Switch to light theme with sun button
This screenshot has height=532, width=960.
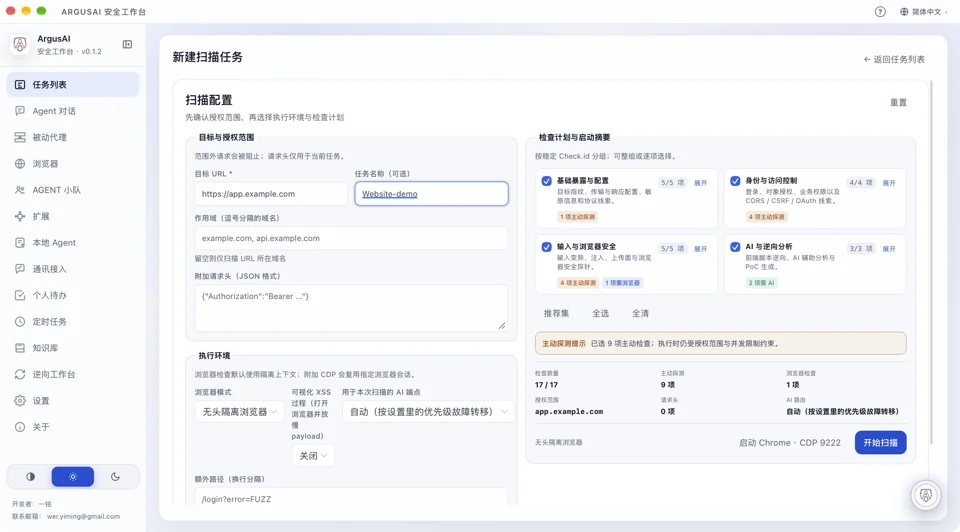pos(73,476)
